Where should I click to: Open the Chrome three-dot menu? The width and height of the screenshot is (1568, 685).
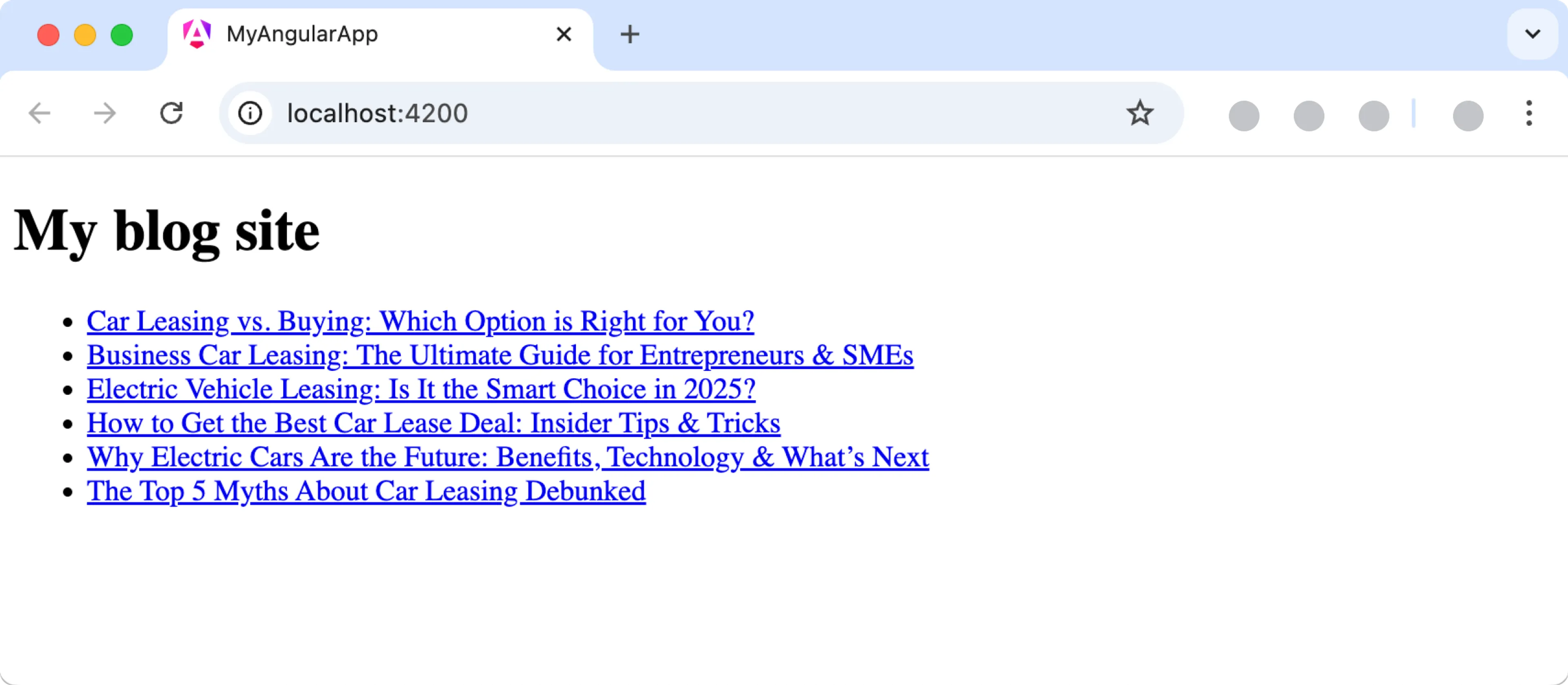pyautogui.click(x=1528, y=113)
